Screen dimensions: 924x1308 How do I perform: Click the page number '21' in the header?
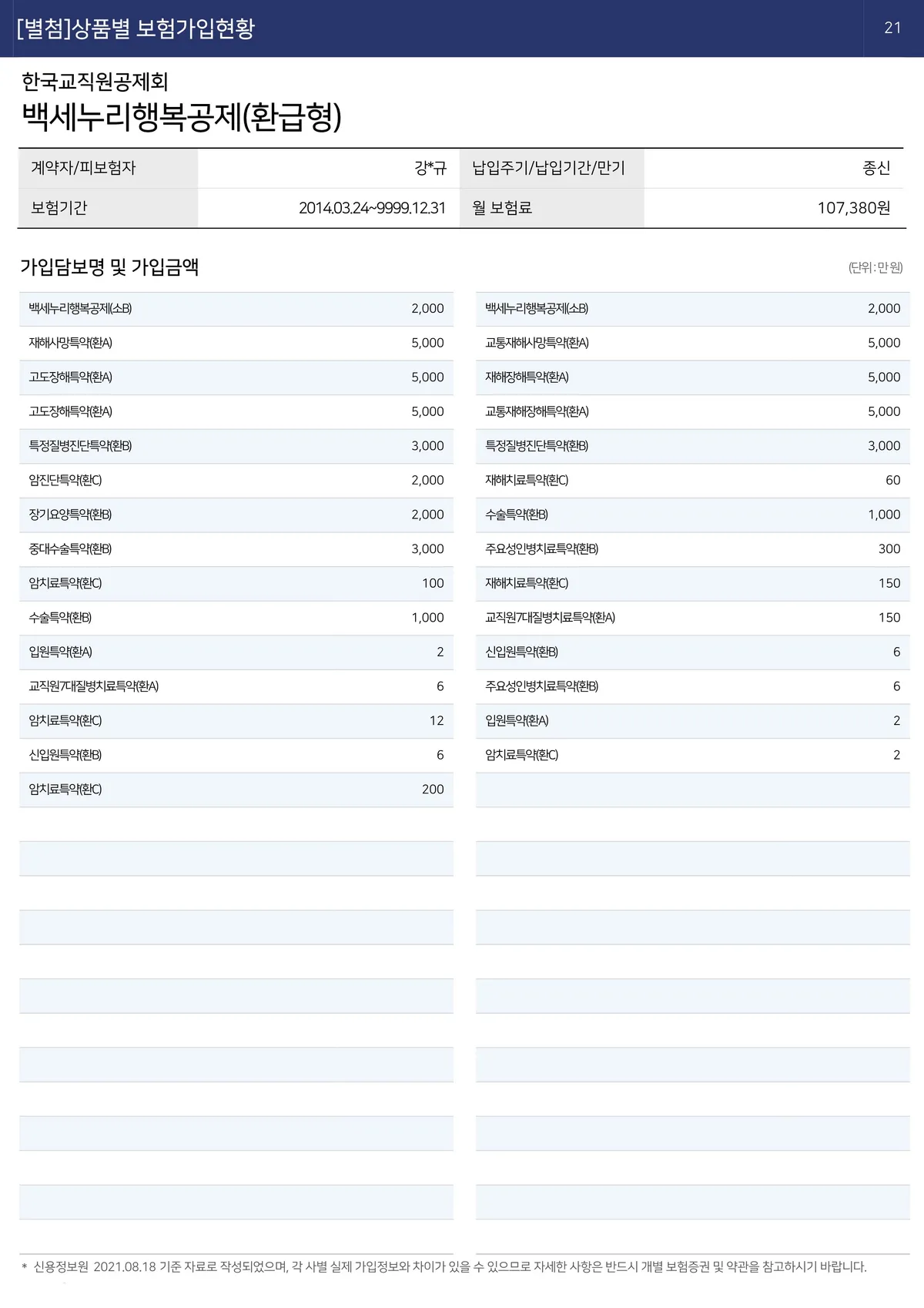892,28
